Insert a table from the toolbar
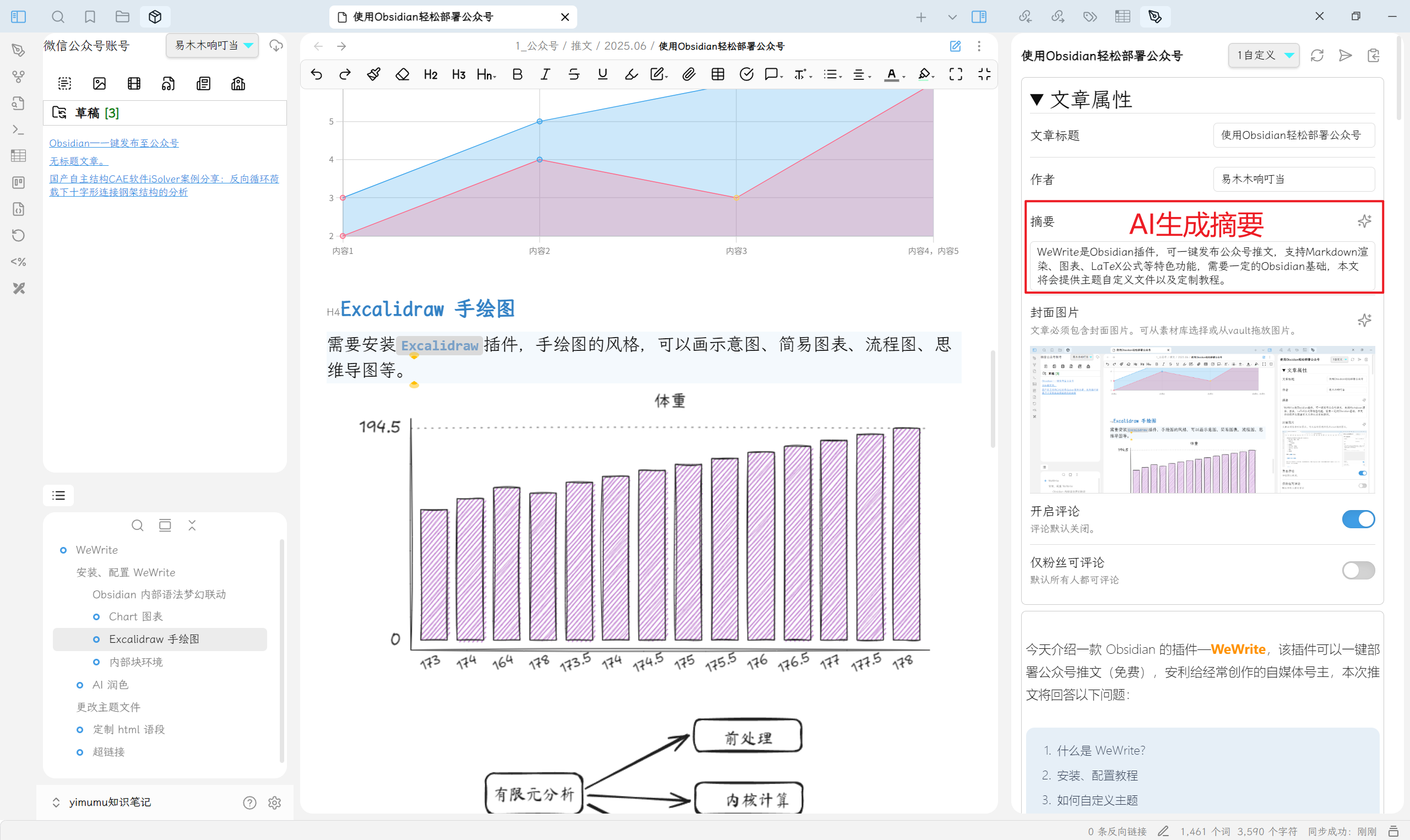 (718, 74)
